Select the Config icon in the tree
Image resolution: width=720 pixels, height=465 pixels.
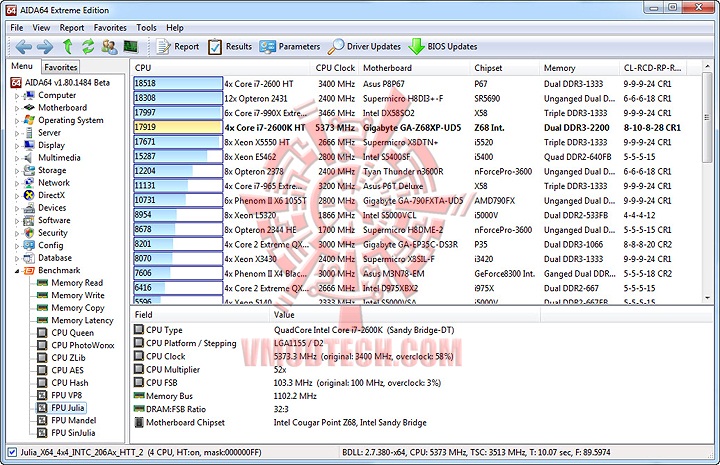point(29,245)
